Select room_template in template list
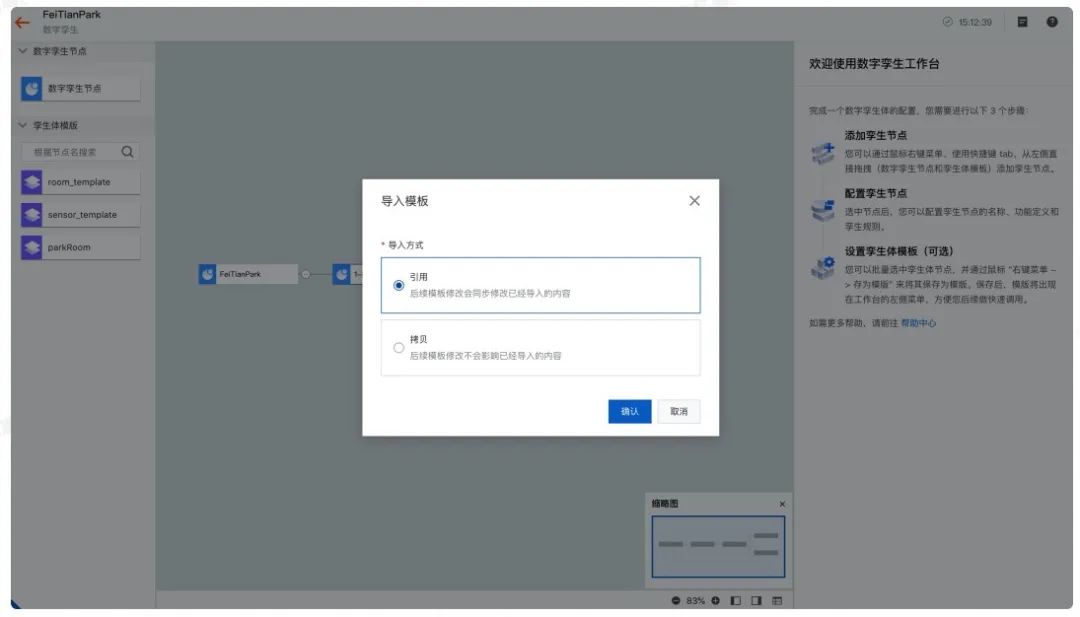 (x=80, y=182)
